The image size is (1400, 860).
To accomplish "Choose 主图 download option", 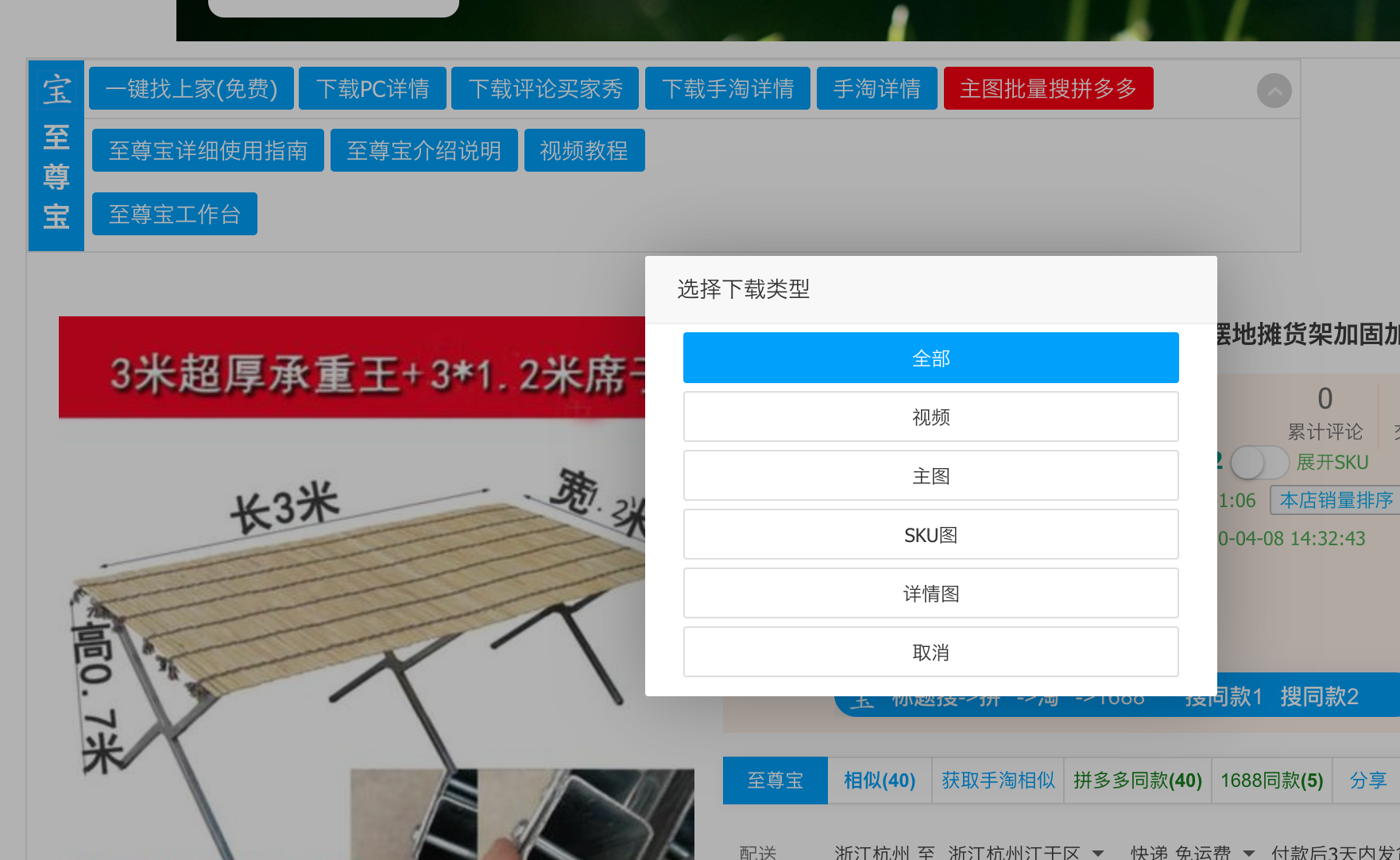I will tap(931, 475).
